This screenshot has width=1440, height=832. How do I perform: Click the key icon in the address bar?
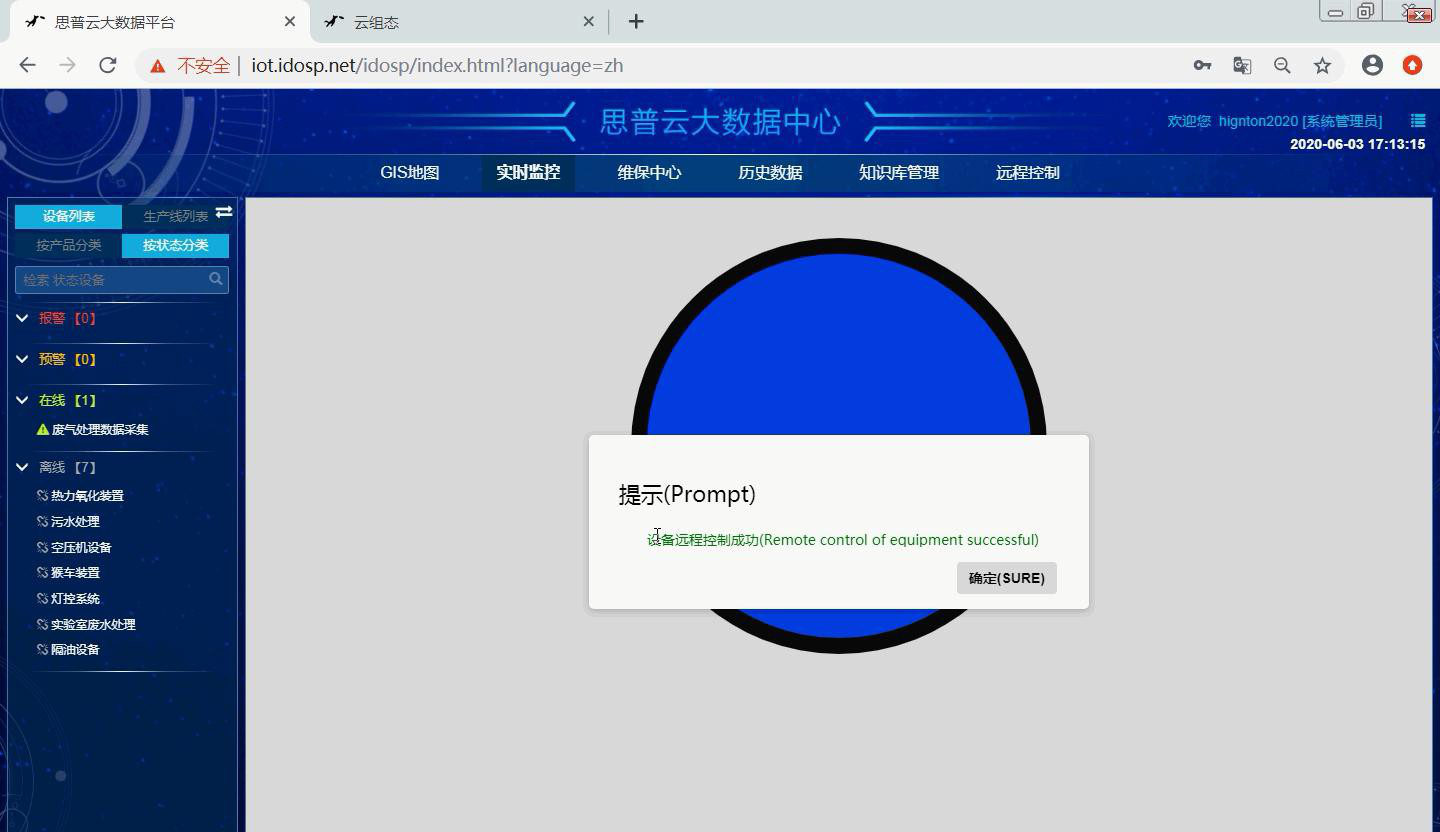pos(1202,64)
